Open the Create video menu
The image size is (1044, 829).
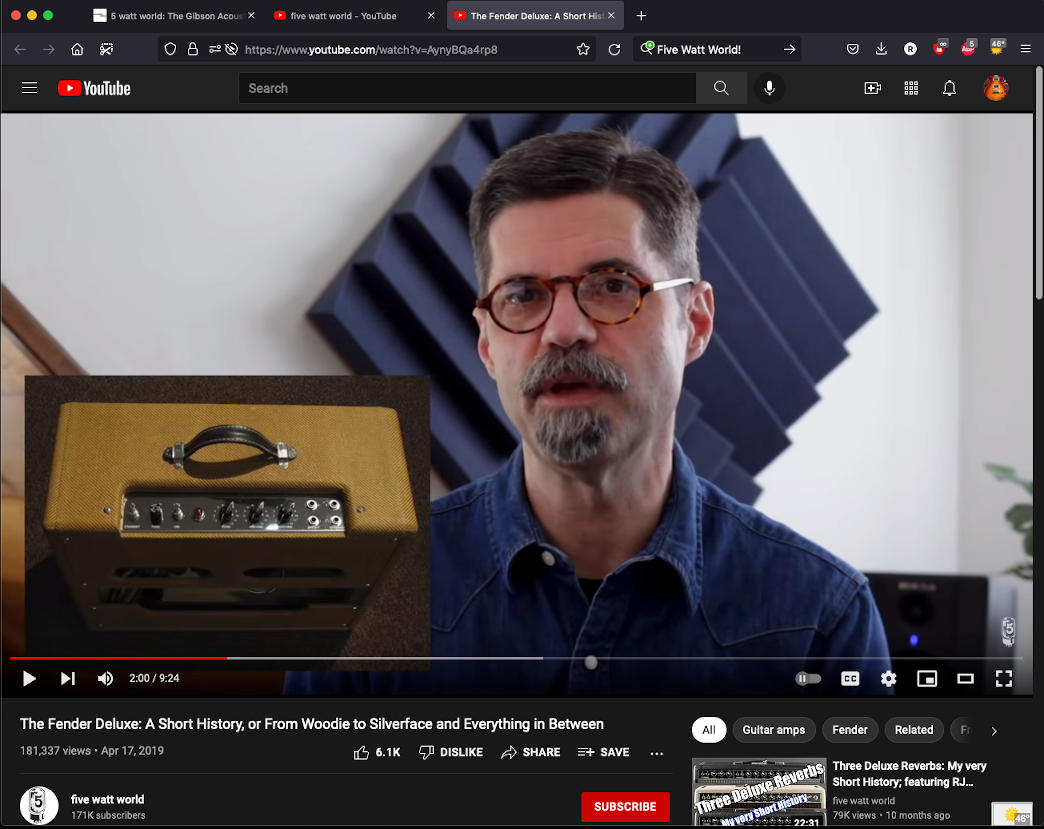pyautogui.click(x=872, y=88)
